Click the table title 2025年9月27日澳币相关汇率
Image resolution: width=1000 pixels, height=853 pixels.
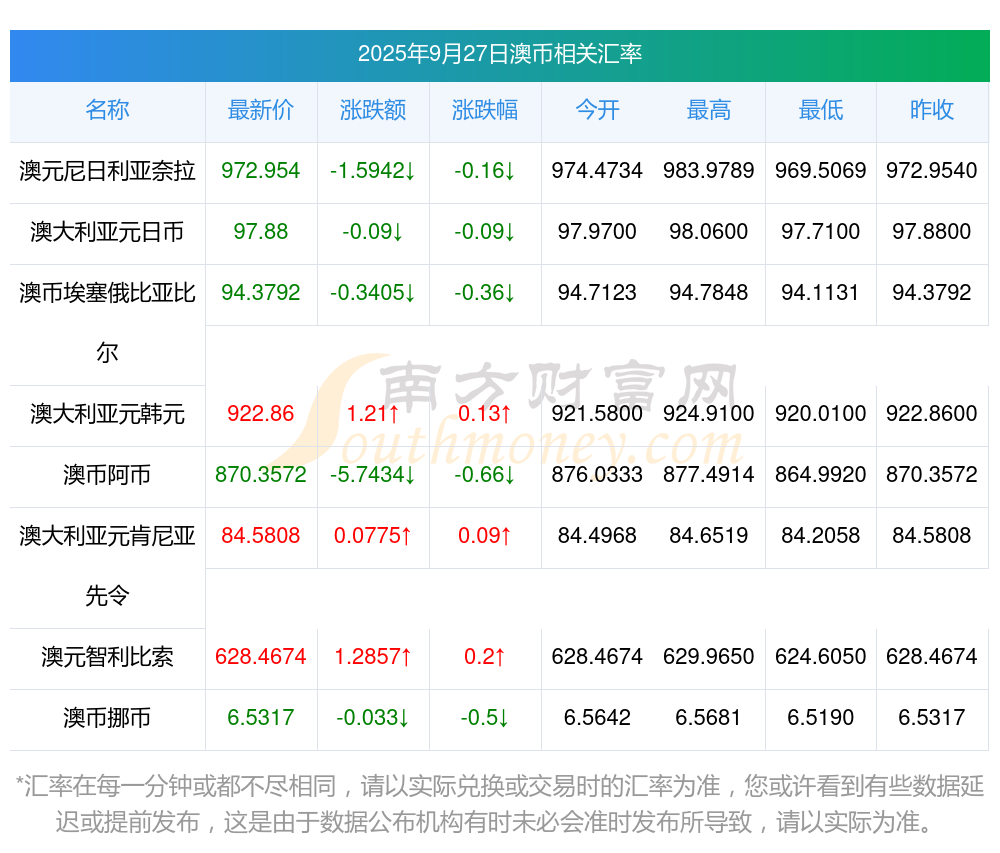[500, 54]
